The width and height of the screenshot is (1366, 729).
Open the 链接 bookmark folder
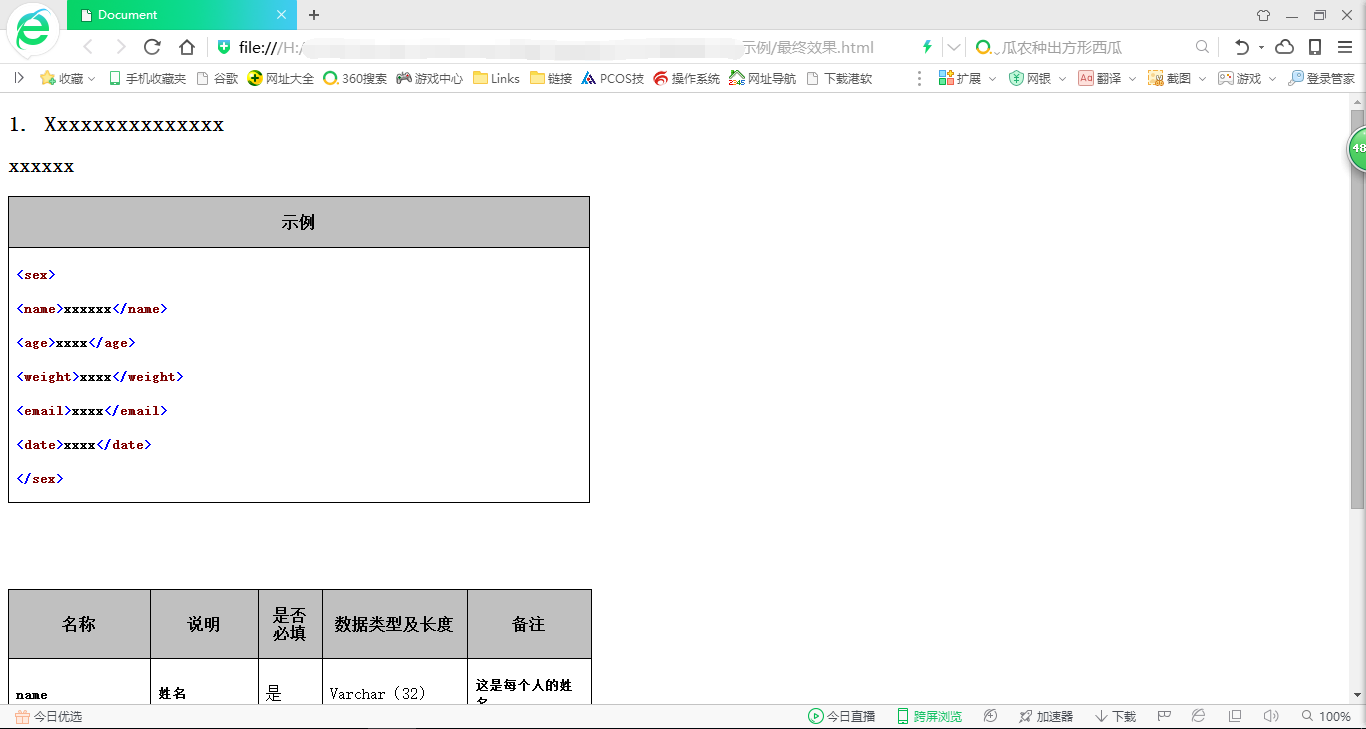551,78
